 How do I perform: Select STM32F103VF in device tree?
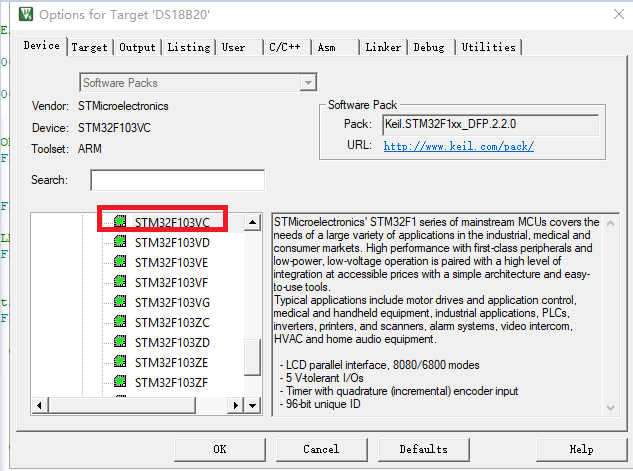coord(171,283)
